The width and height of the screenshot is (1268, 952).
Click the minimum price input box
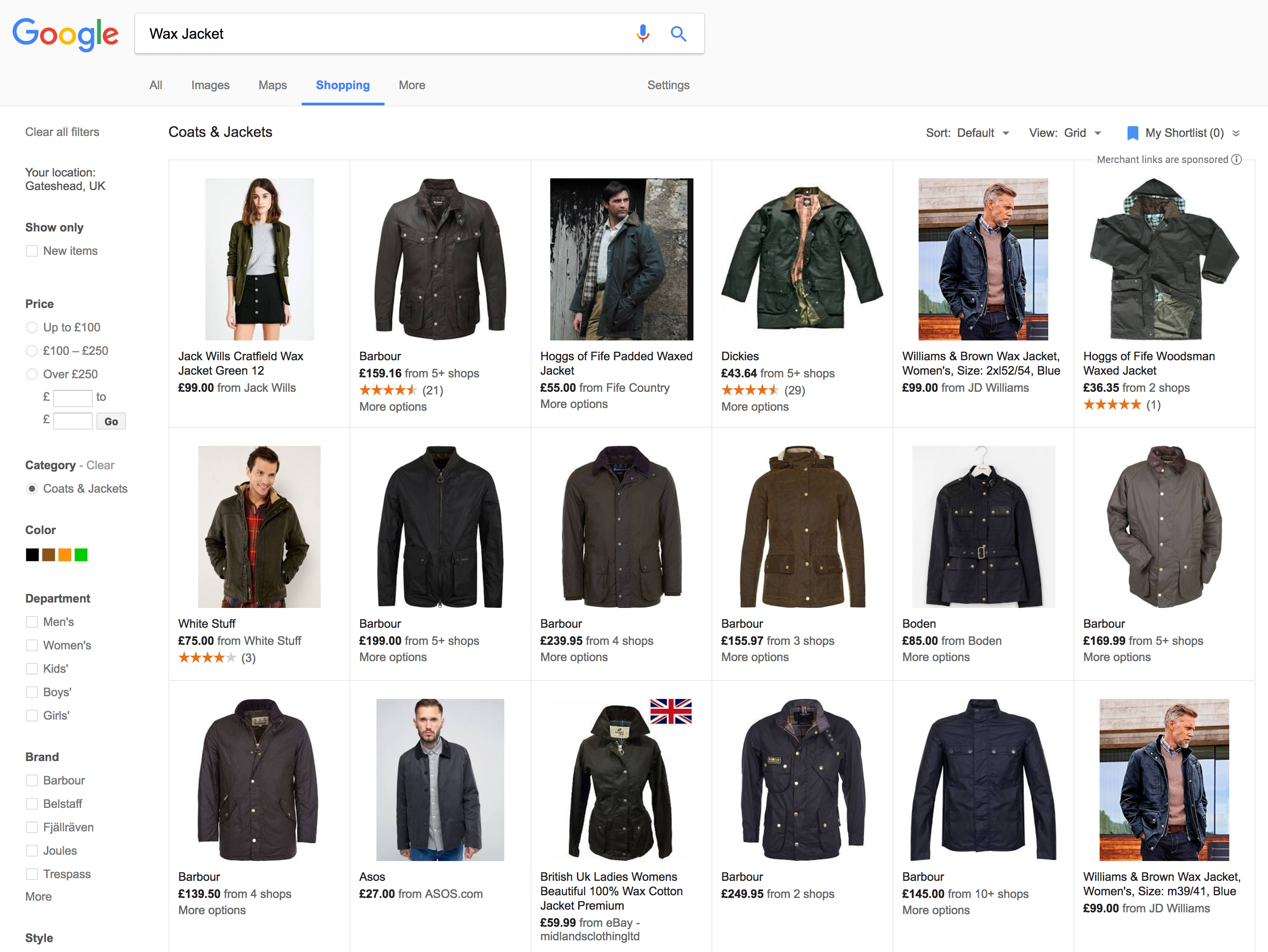pyautogui.click(x=73, y=398)
